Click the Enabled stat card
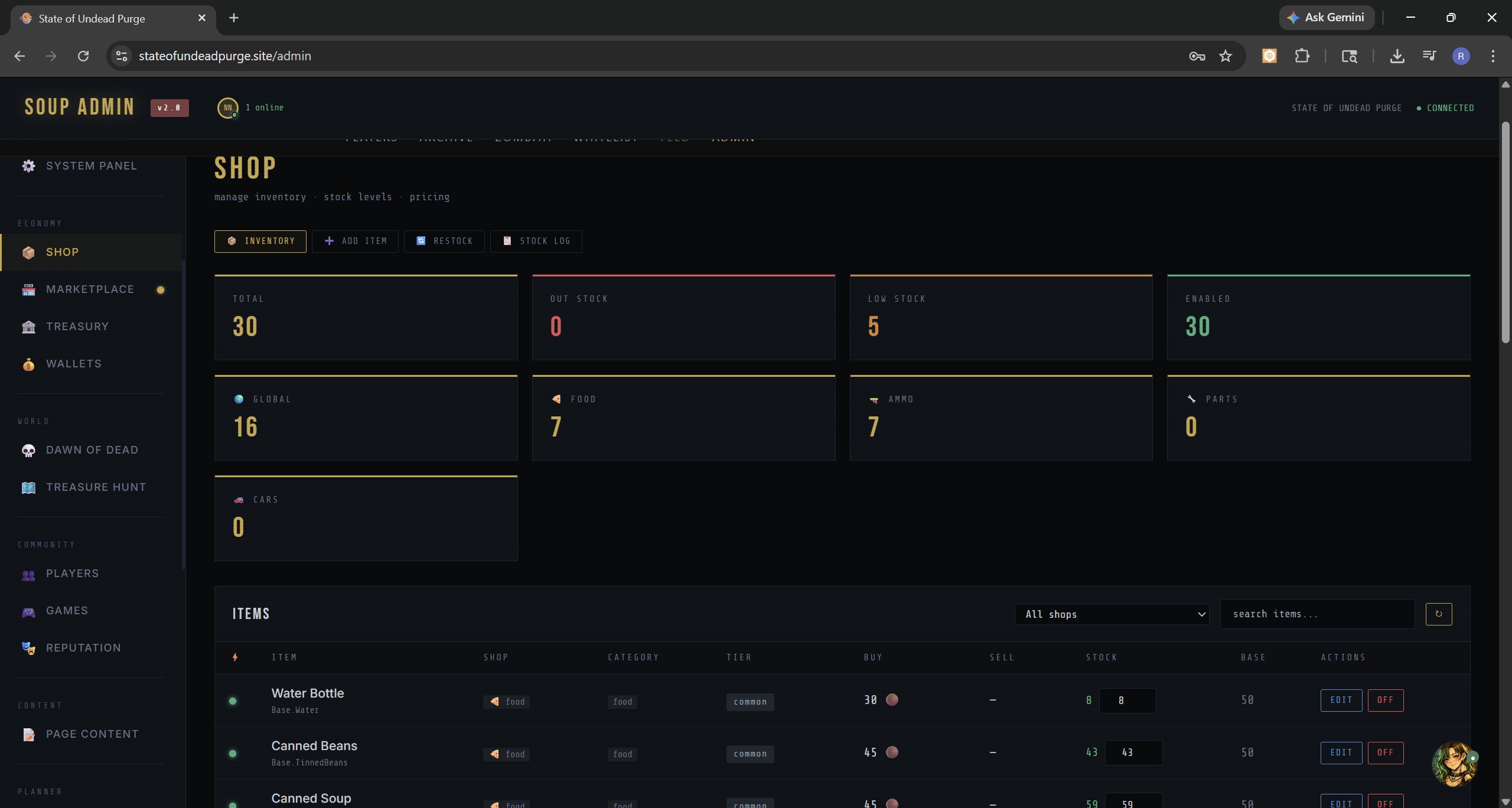Viewport: 1512px width, 808px height. tap(1318, 317)
